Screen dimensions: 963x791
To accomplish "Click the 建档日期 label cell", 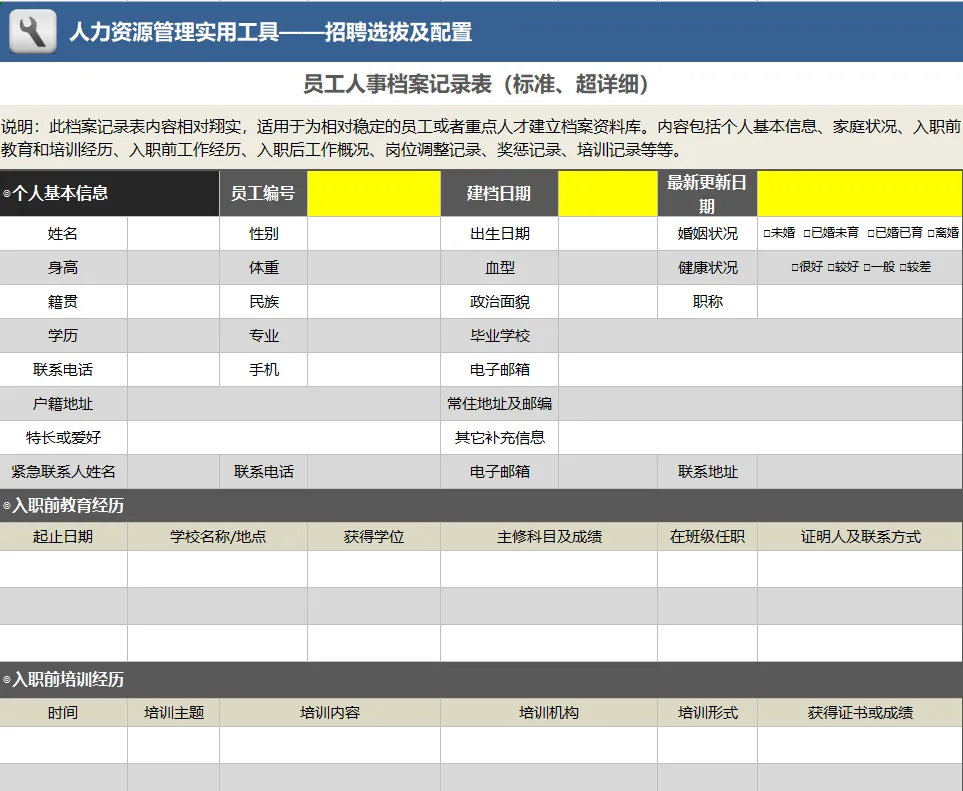I will [499, 193].
